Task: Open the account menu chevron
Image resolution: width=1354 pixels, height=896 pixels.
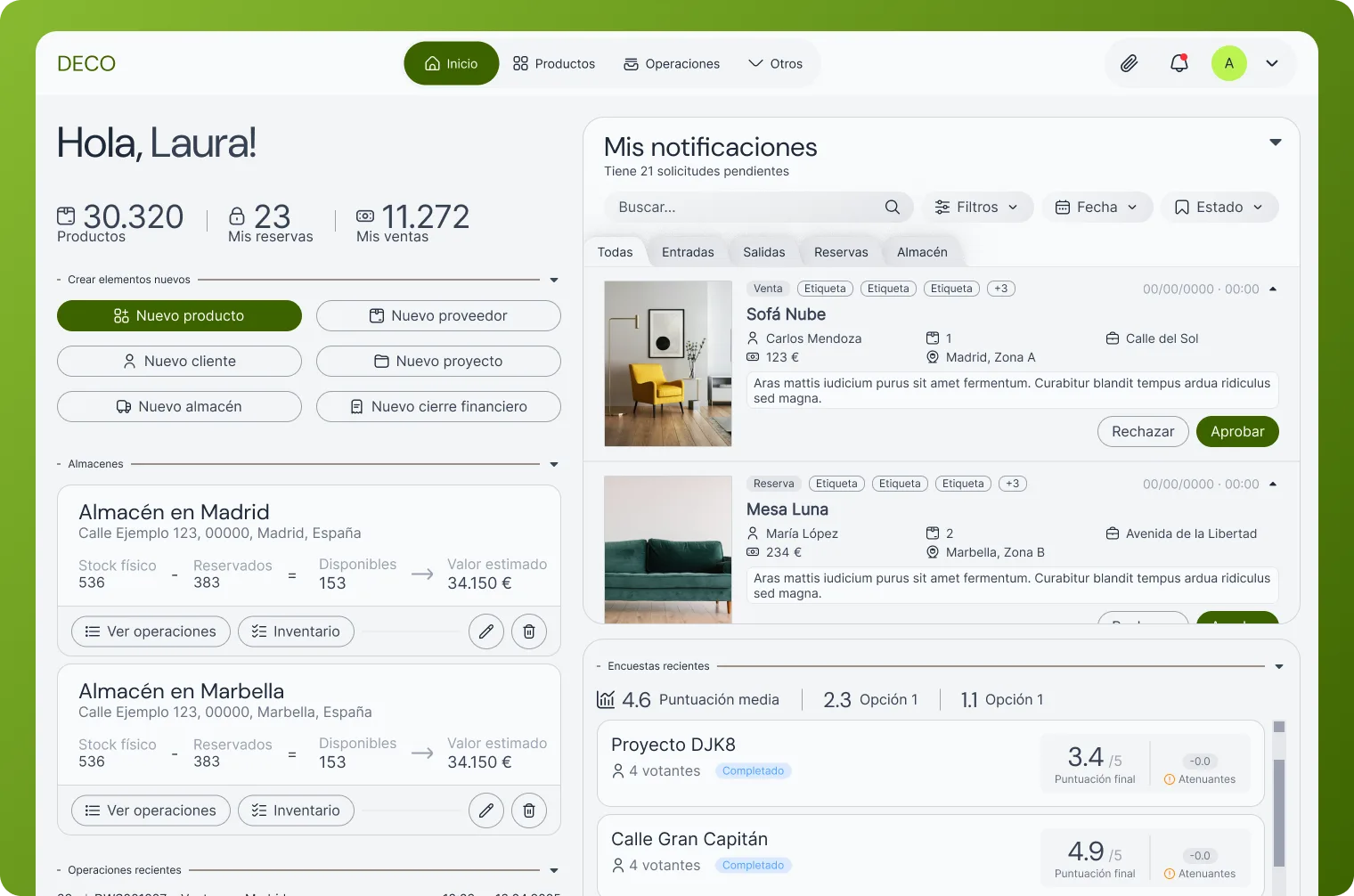Action: click(x=1272, y=63)
